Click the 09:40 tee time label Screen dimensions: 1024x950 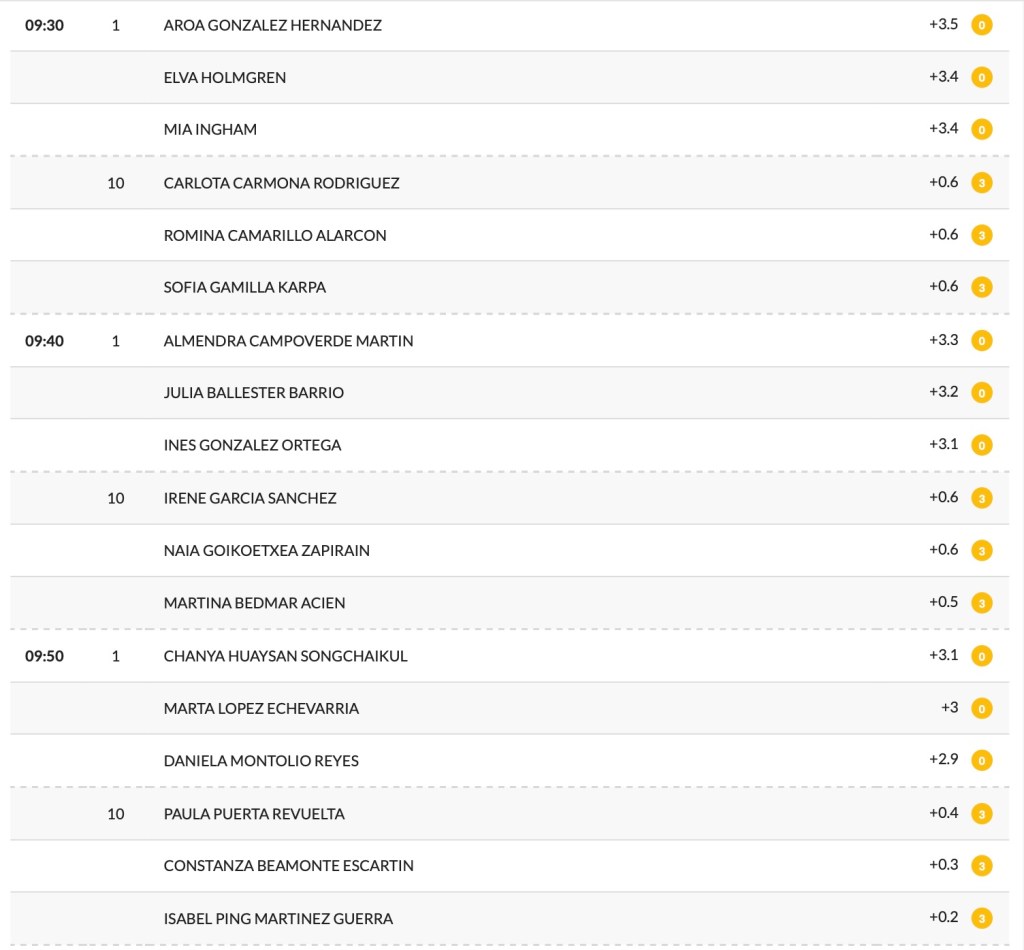[44, 341]
